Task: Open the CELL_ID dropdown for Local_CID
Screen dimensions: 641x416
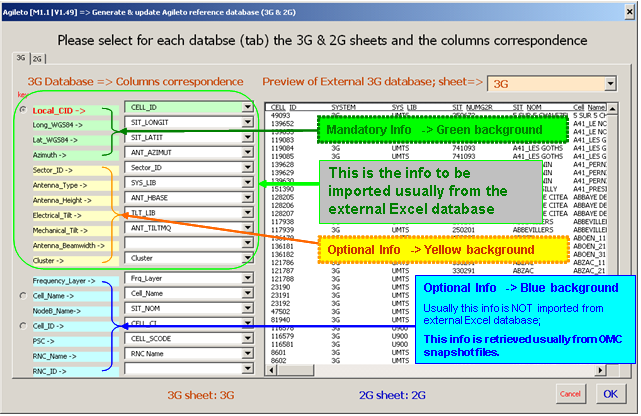Action: tap(247, 106)
